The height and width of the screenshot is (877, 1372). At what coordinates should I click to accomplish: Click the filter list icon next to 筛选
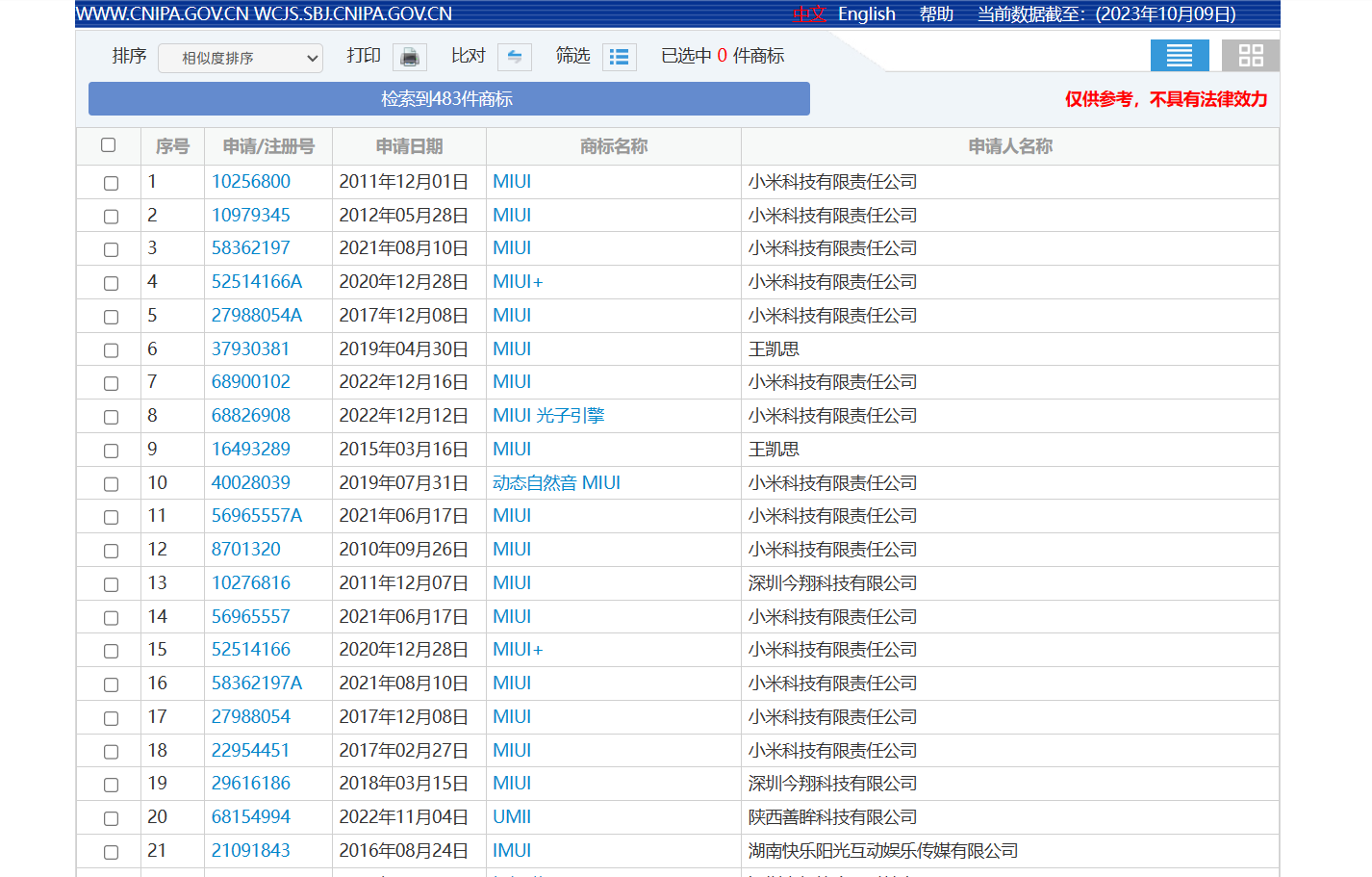[620, 57]
